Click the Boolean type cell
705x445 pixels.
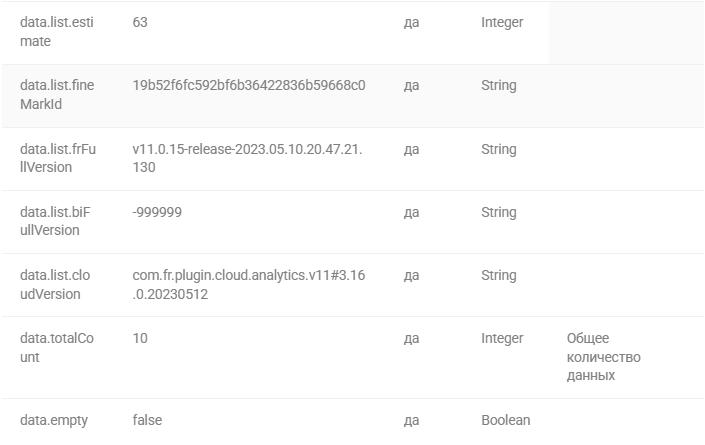[505, 420]
